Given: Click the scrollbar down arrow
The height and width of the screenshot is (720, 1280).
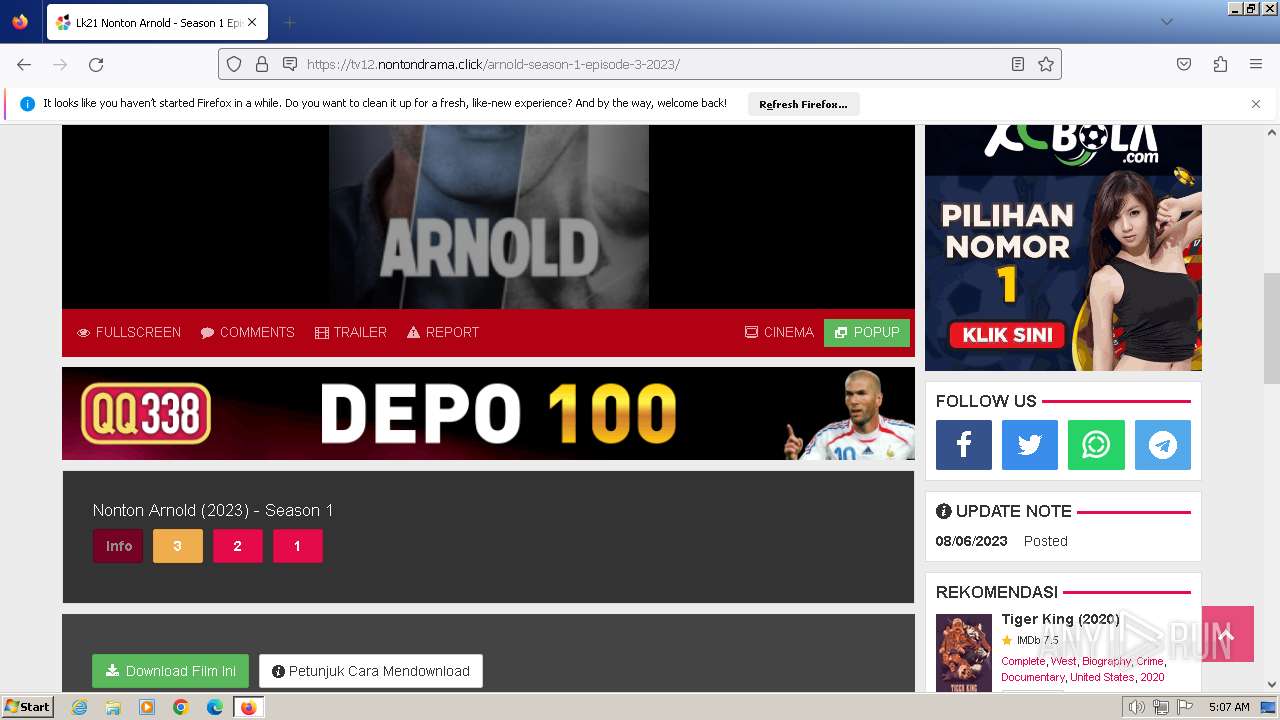Looking at the screenshot, I should 1272,684.
